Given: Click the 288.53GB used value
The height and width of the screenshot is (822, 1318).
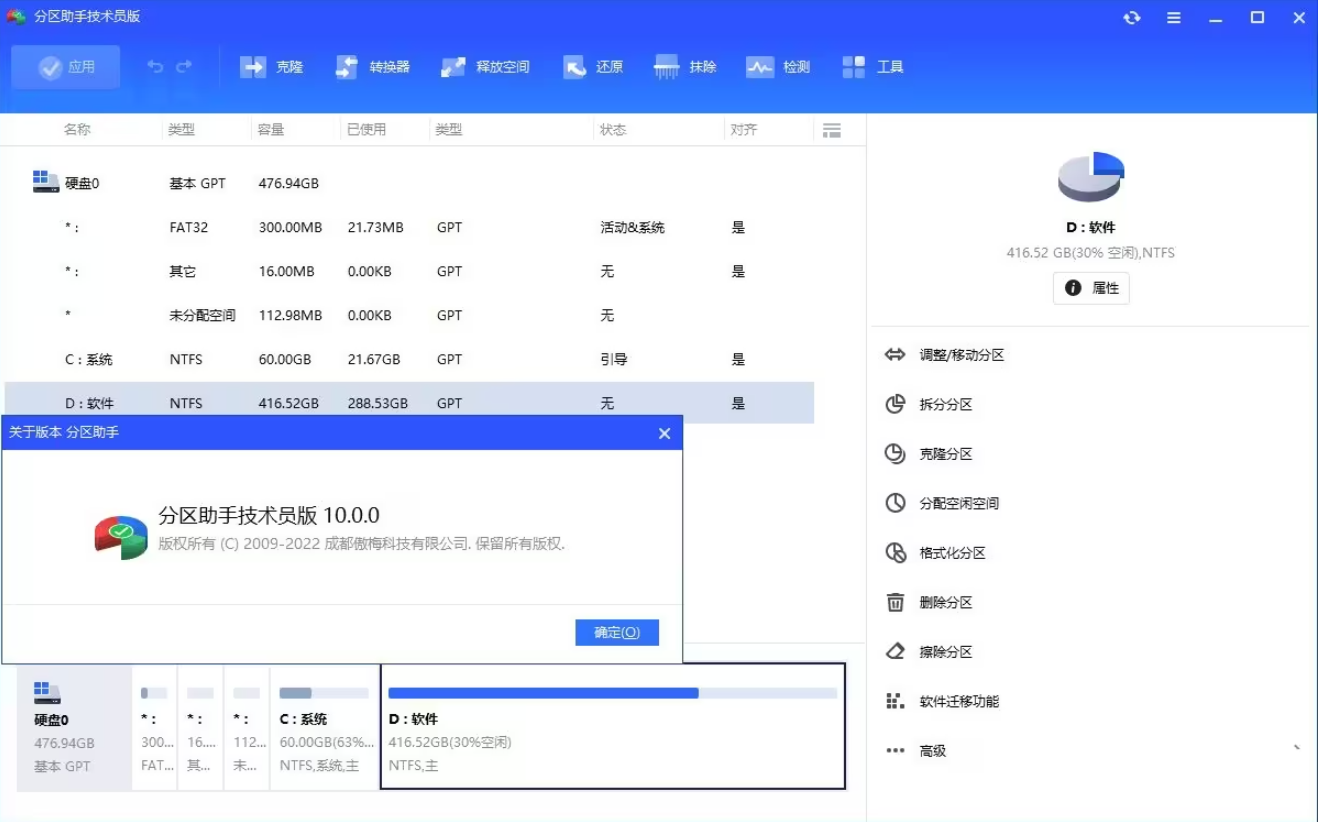Looking at the screenshot, I should 377,403.
